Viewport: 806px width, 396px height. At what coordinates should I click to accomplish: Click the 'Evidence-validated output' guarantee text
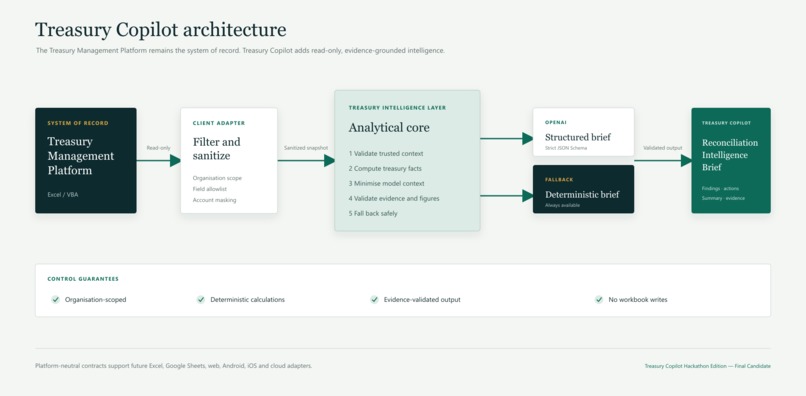coord(422,299)
